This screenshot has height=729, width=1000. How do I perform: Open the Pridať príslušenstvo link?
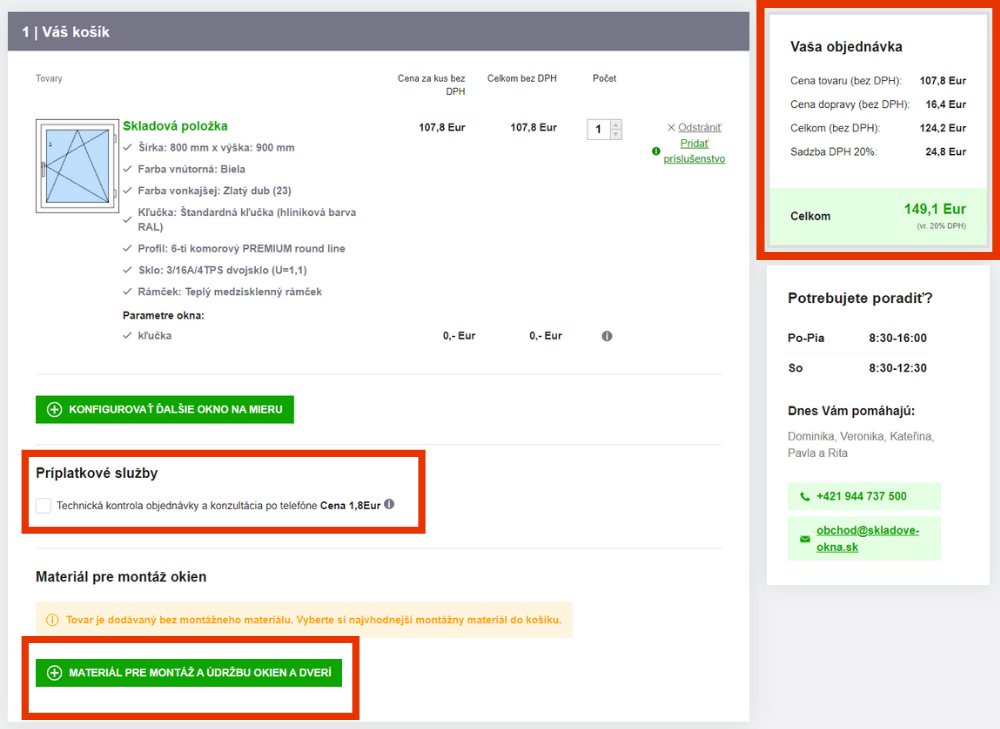point(695,151)
